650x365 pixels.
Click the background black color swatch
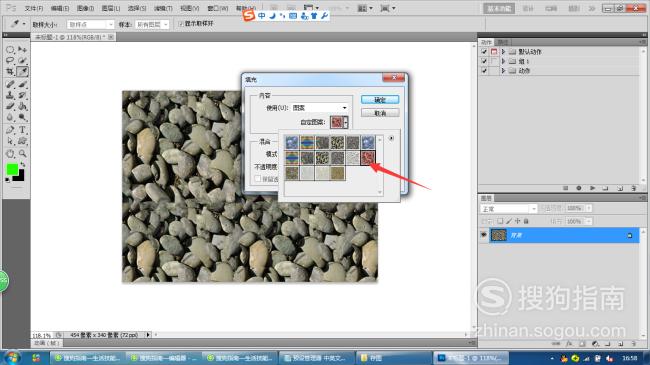pyautogui.click(x=19, y=176)
